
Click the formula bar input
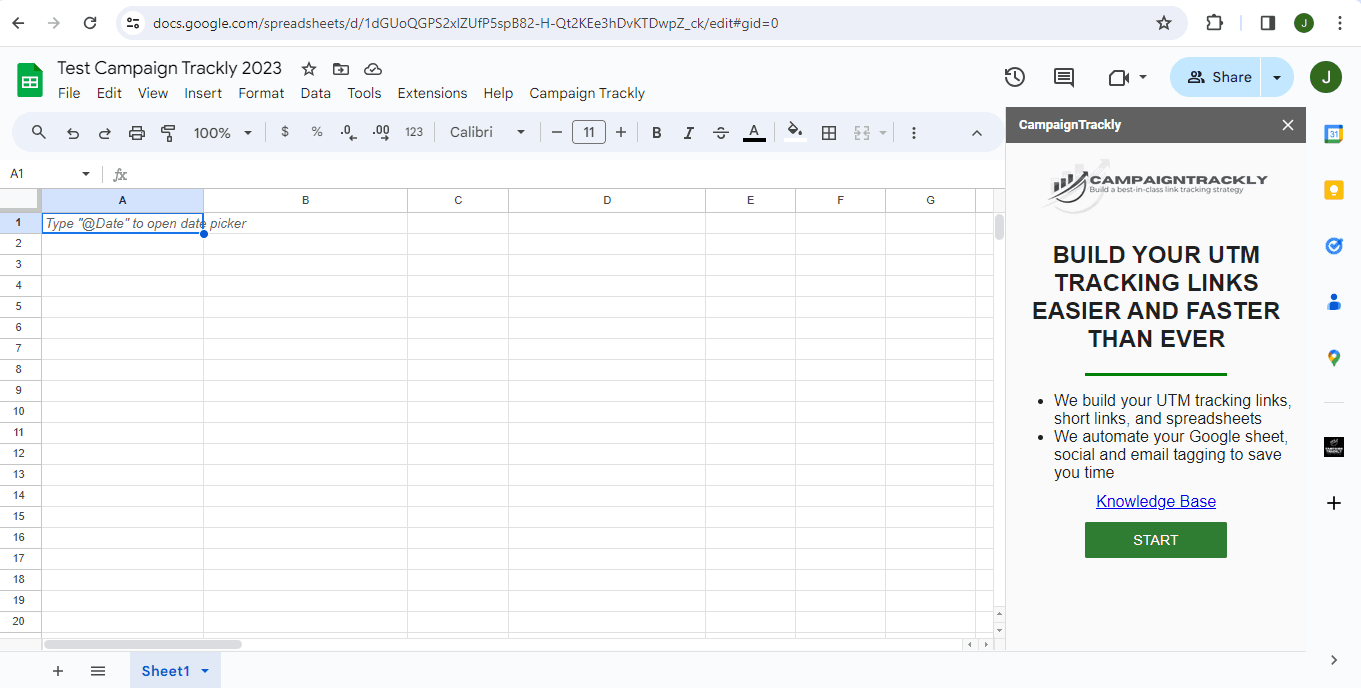pos(400,173)
